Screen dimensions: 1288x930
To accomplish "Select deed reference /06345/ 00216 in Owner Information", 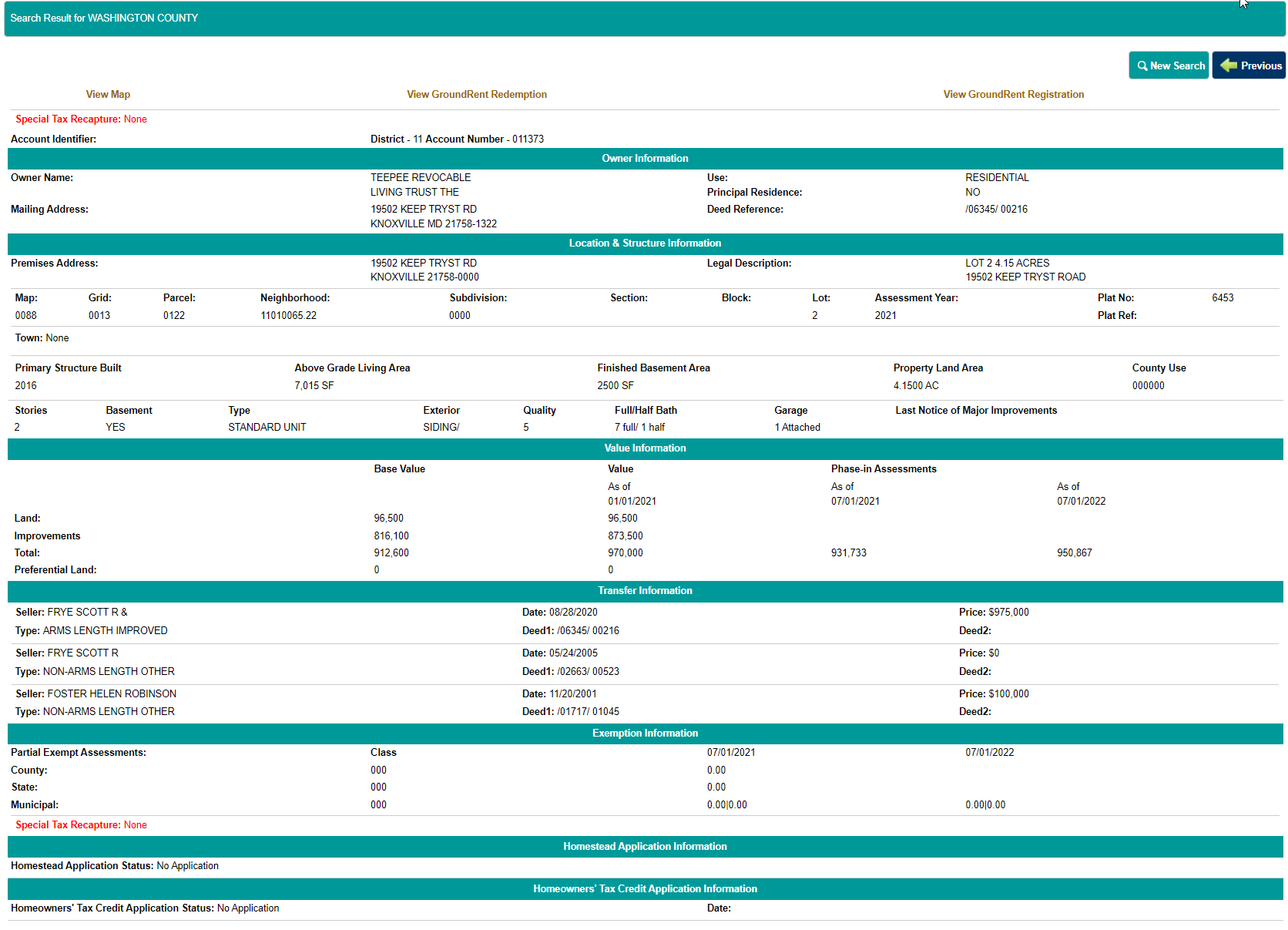I will (996, 210).
